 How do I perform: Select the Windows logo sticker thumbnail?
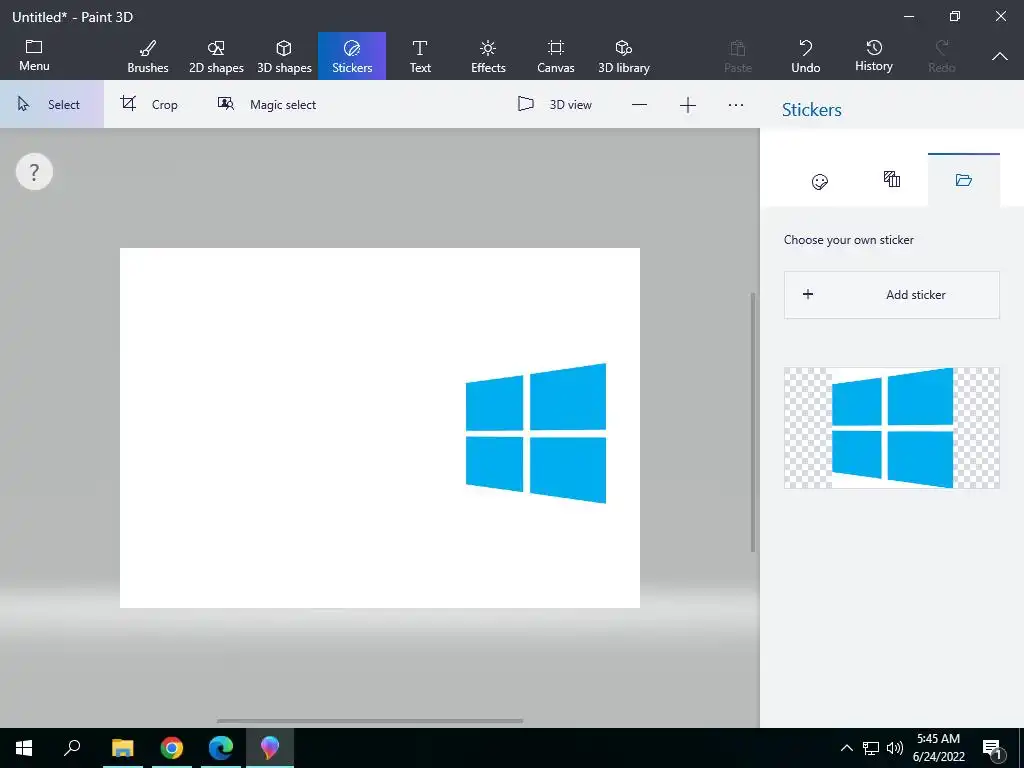pos(891,428)
